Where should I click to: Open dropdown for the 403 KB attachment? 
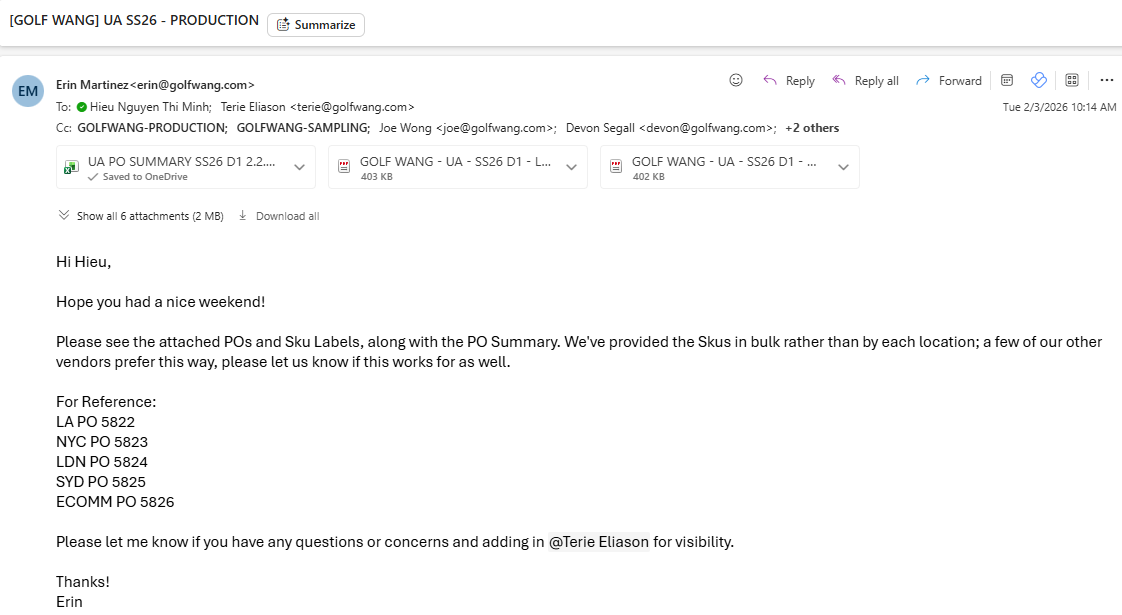(x=571, y=167)
